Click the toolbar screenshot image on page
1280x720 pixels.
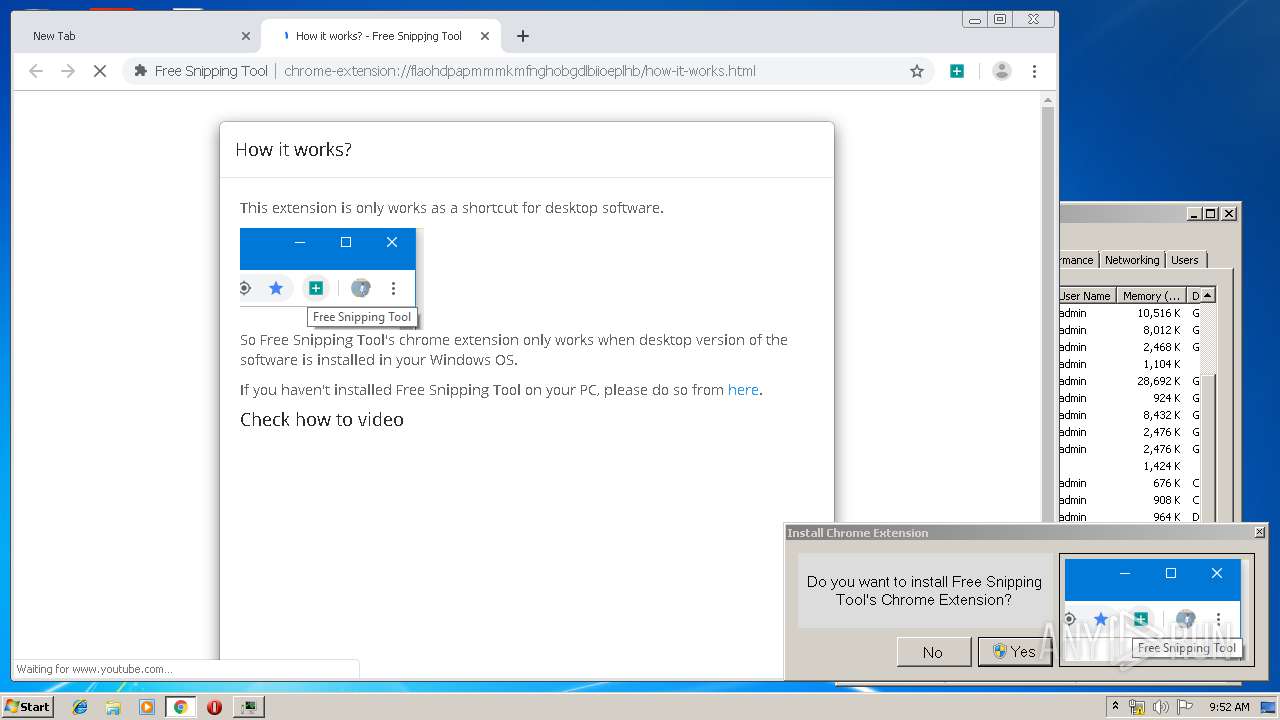point(331,278)
